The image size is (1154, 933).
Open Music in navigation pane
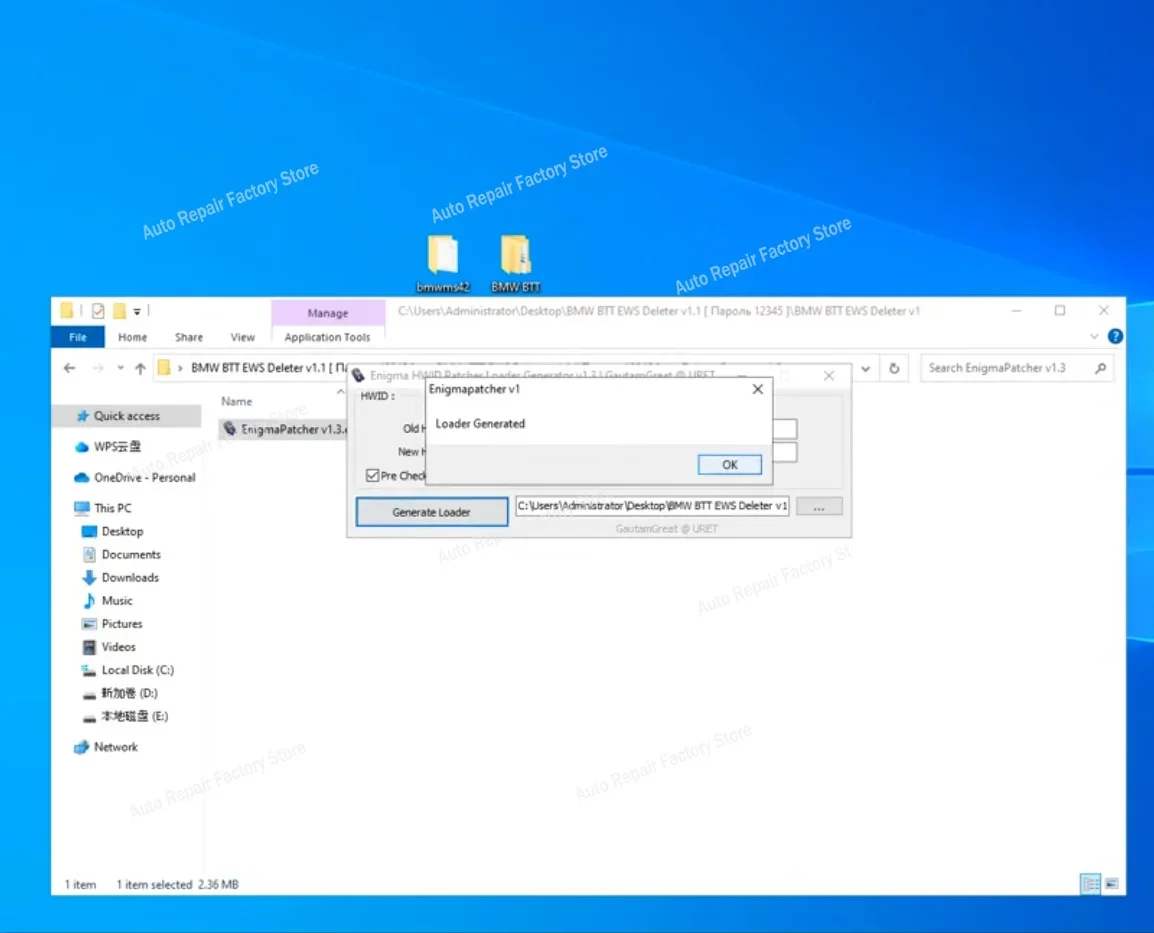[117, 601]
